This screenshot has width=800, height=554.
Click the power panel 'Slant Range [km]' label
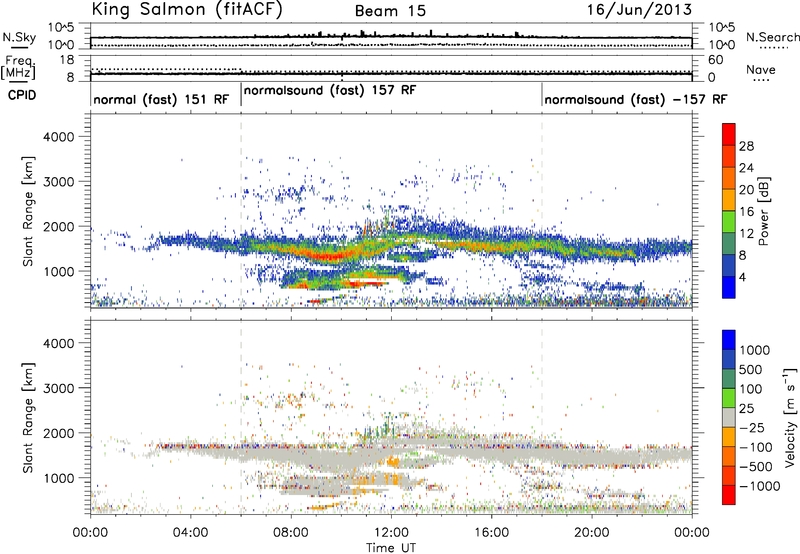(28, 211)
